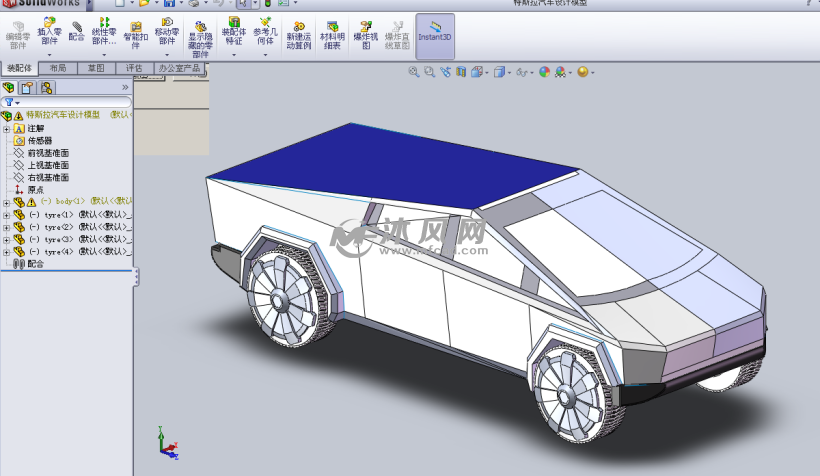Click 新建运动算例 (New Motion Study)
This screenshot has width=820, height=476.
coord(299,36)
